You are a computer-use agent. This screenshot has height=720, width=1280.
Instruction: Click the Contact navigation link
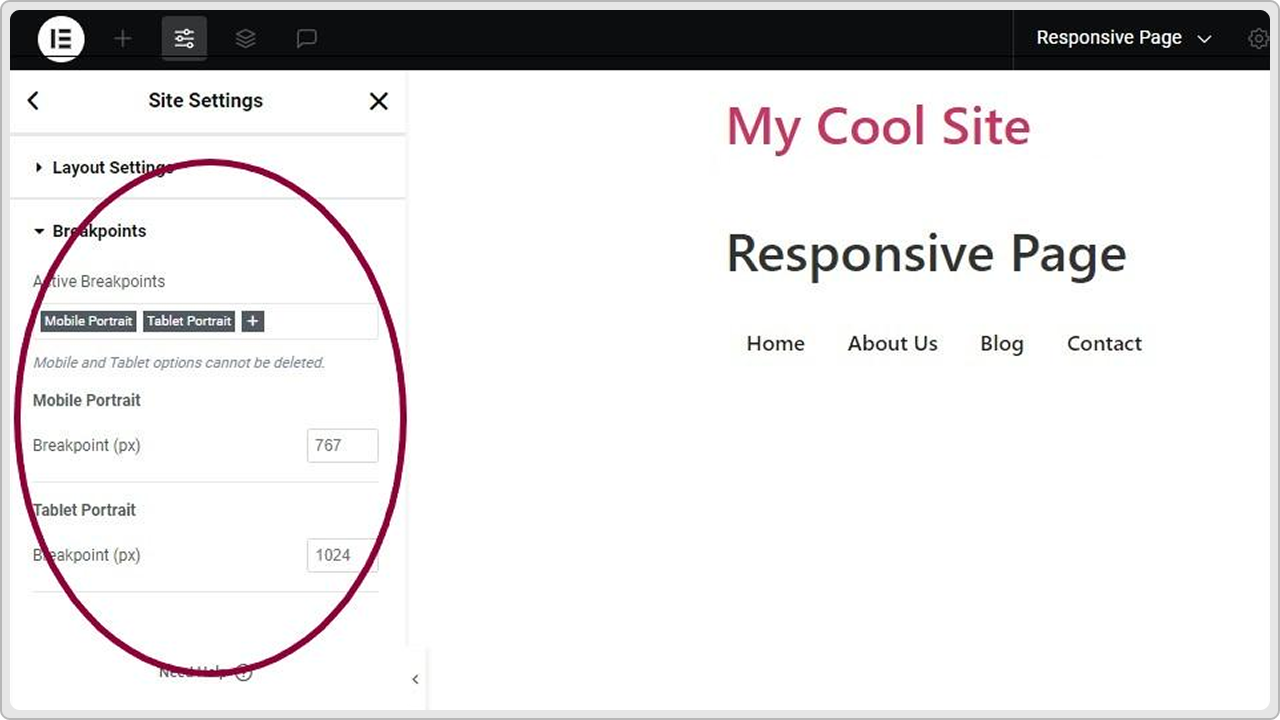pos(1104,343)
